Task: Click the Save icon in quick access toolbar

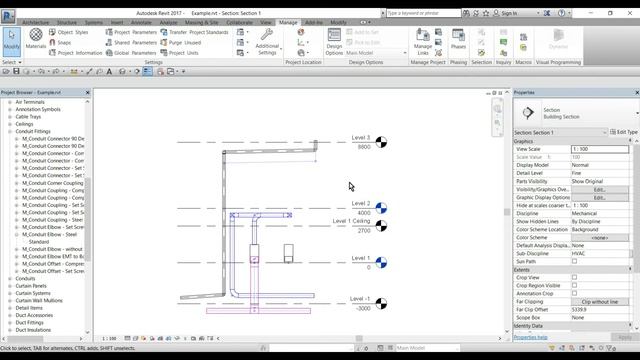Action: coord(16,71)
